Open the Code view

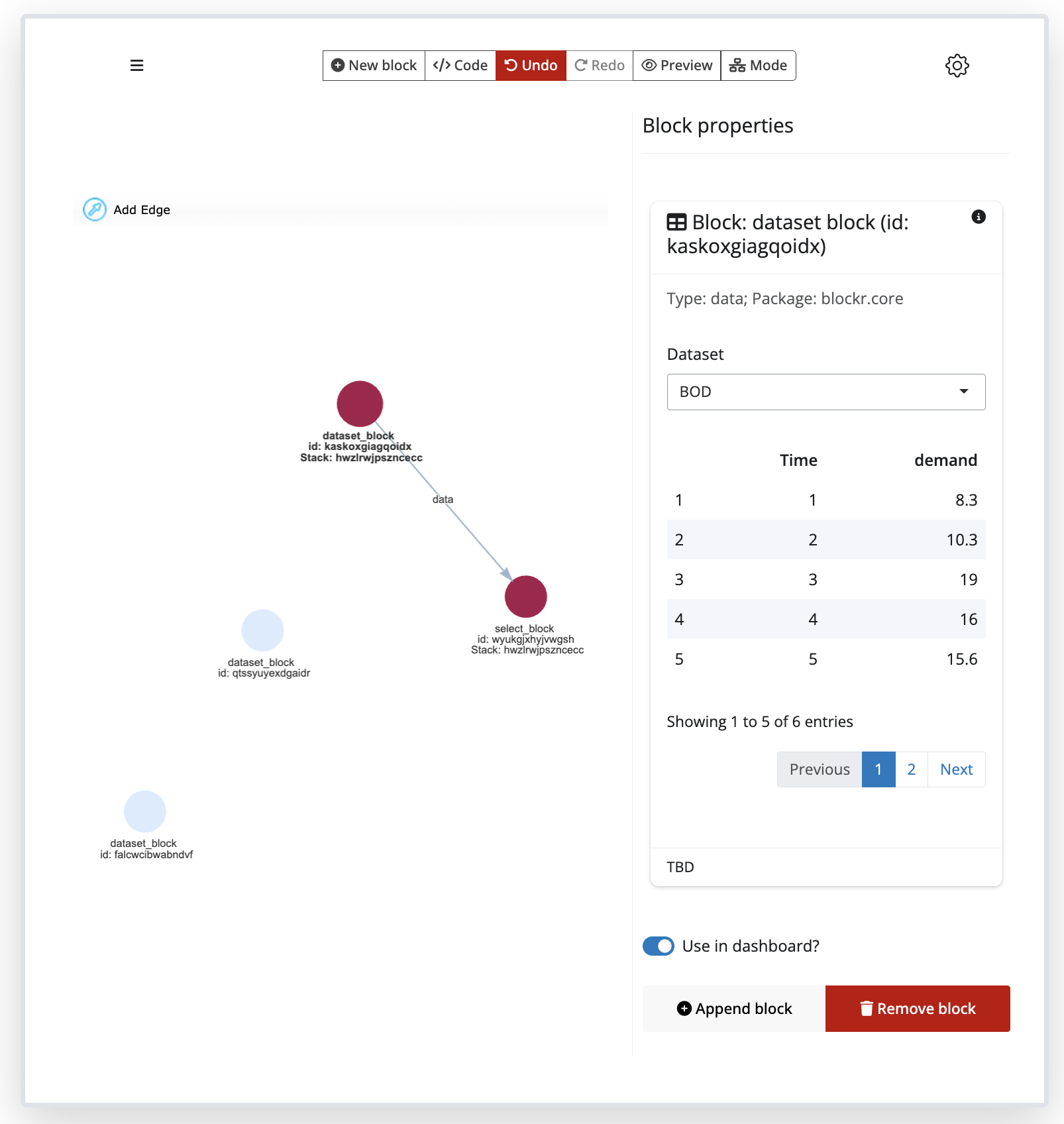click(x=460, y=65)
